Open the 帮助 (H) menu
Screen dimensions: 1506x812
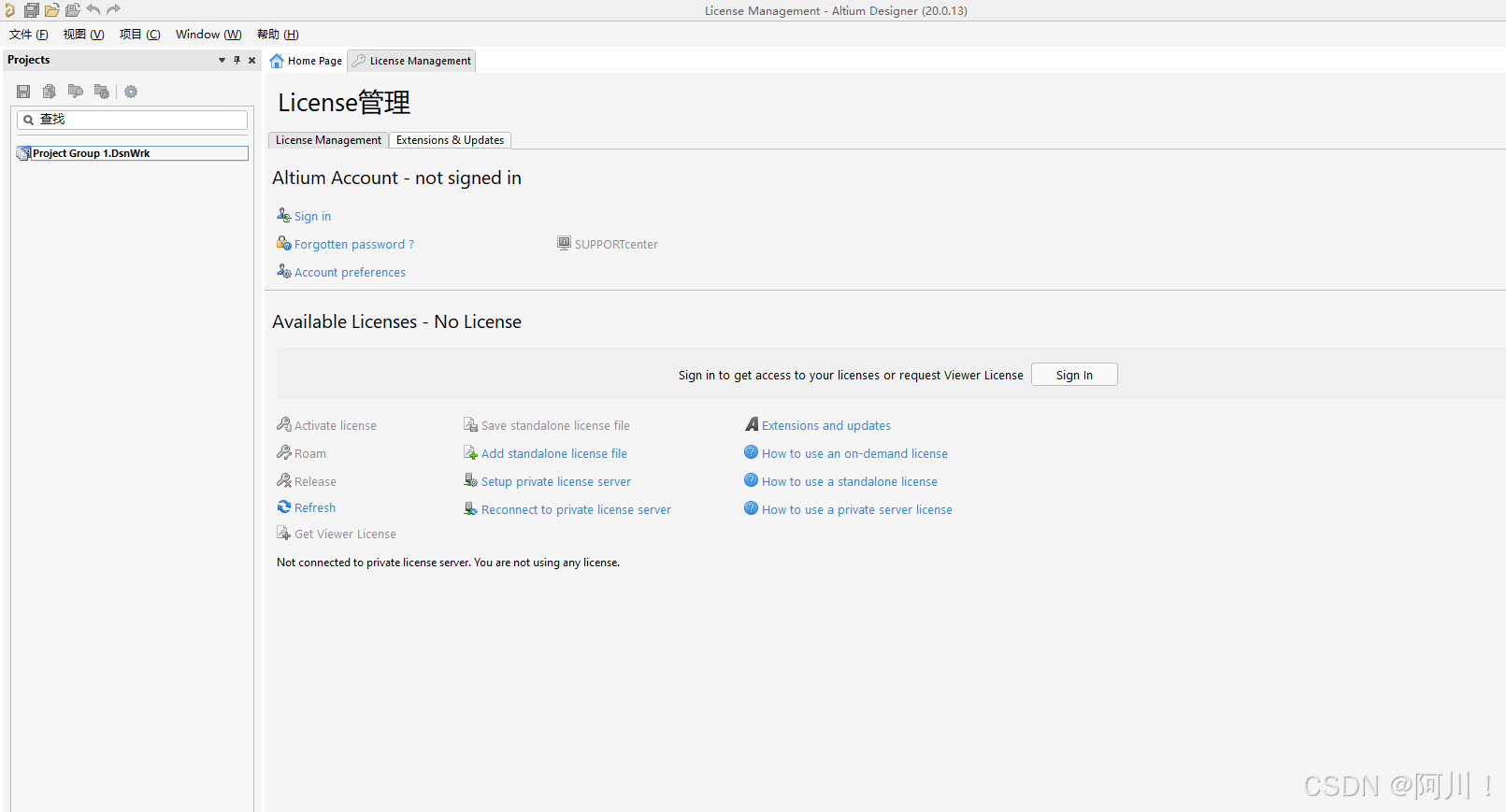point(278,35)
